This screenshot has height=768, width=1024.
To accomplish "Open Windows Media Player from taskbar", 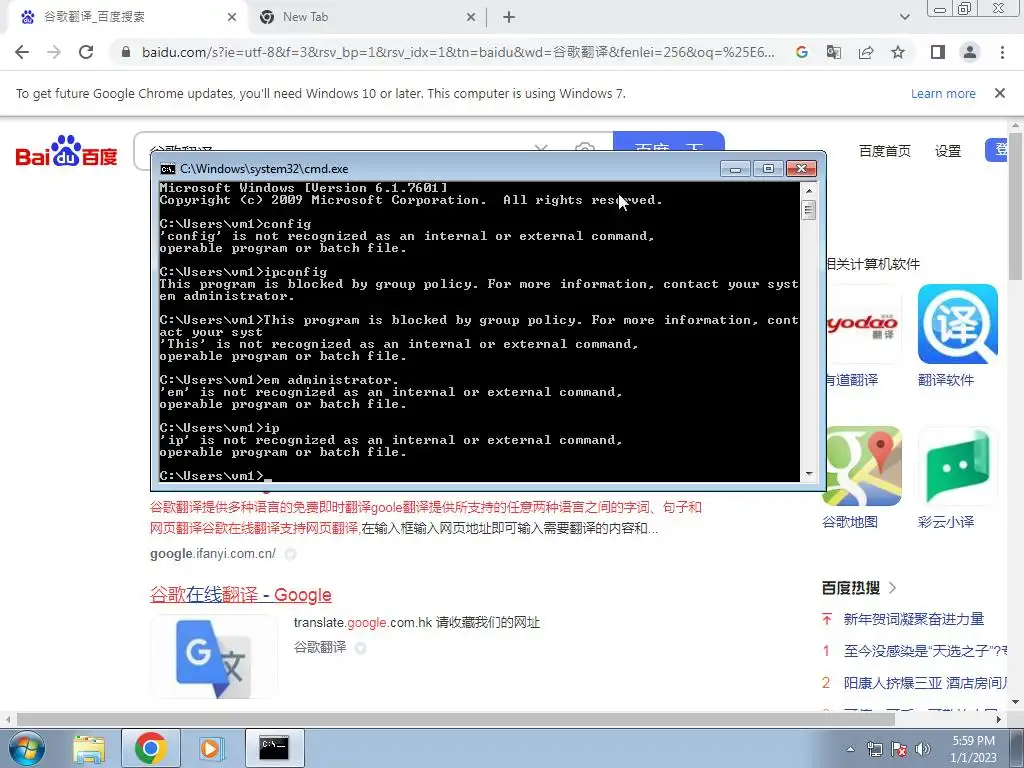I will pos(211,748).
